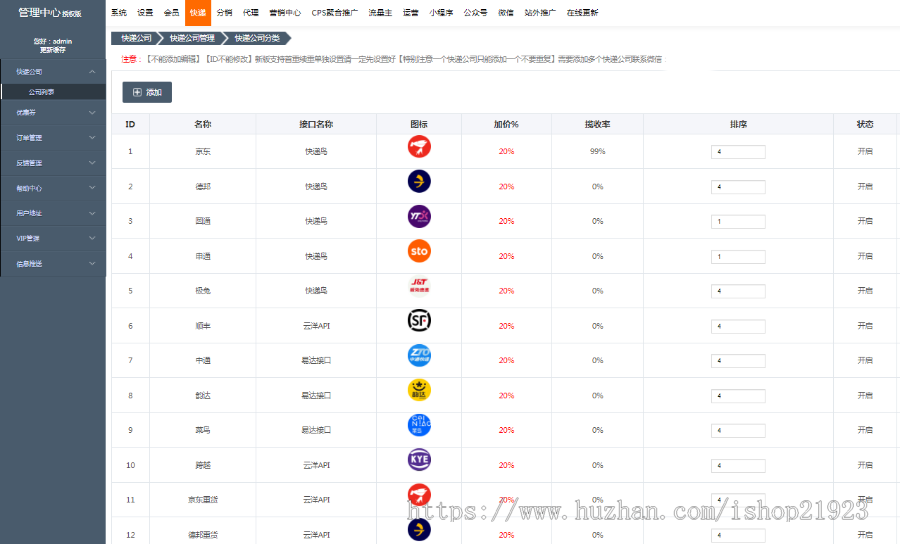Image resolution: width=900 pixels, height=544 pixels.
Task: Collapse the 快递公司 sidebar section
Action: click(x=52, y=72)
